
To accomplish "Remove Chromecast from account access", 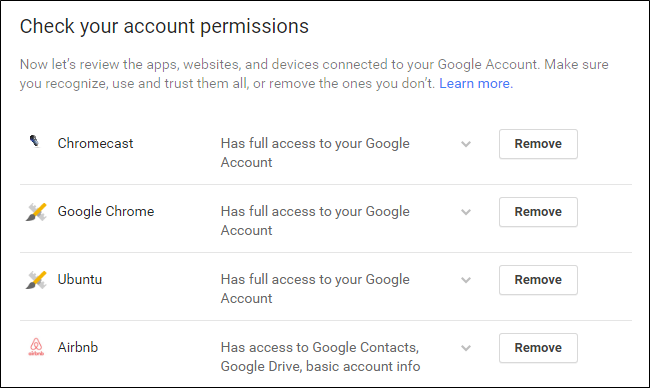I will point(538,144).
